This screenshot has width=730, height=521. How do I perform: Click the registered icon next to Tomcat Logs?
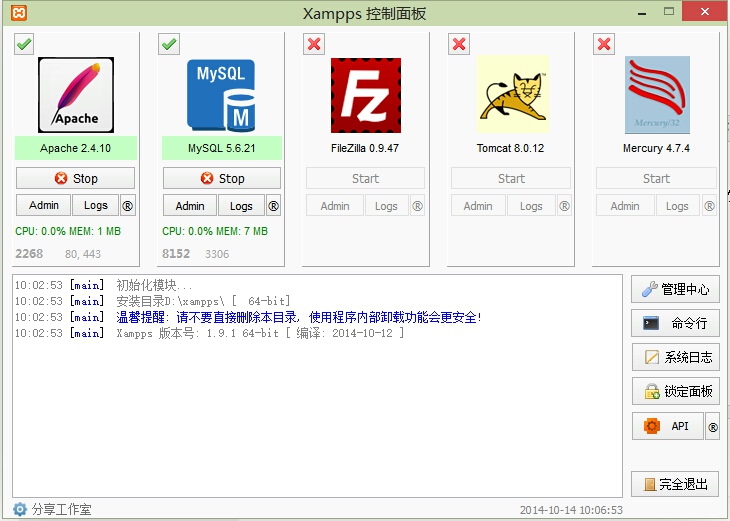(x=564, y=205)
